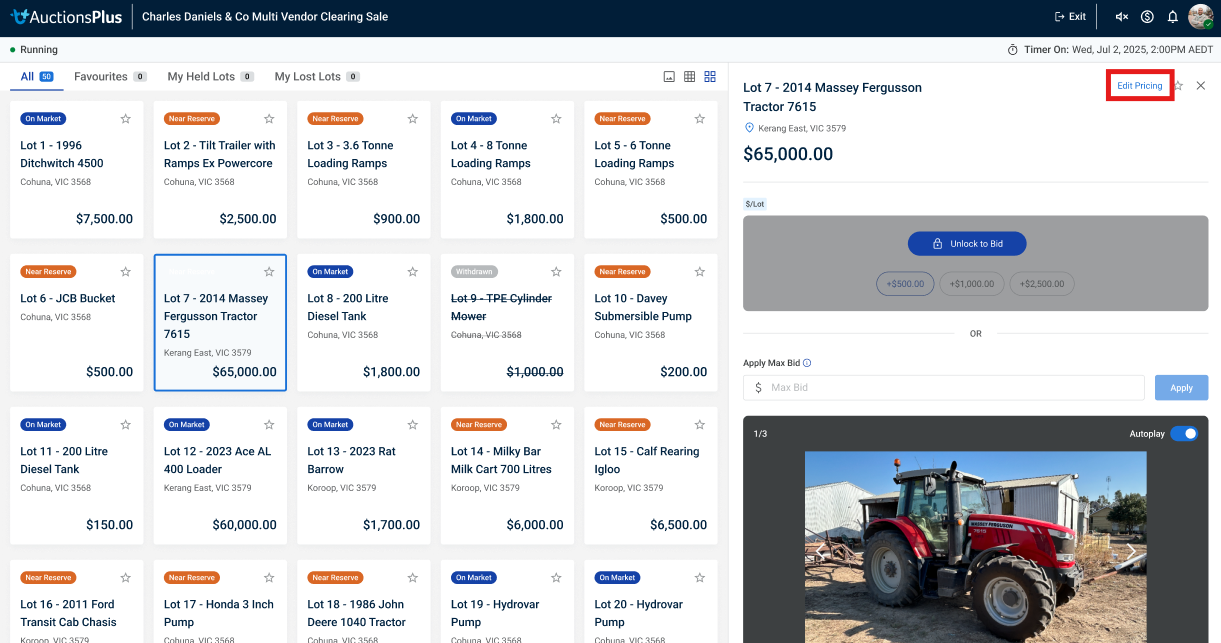Favourite Lot 1 Ditchwitch with its star
1221x643 pixels.
coord(126,119)
